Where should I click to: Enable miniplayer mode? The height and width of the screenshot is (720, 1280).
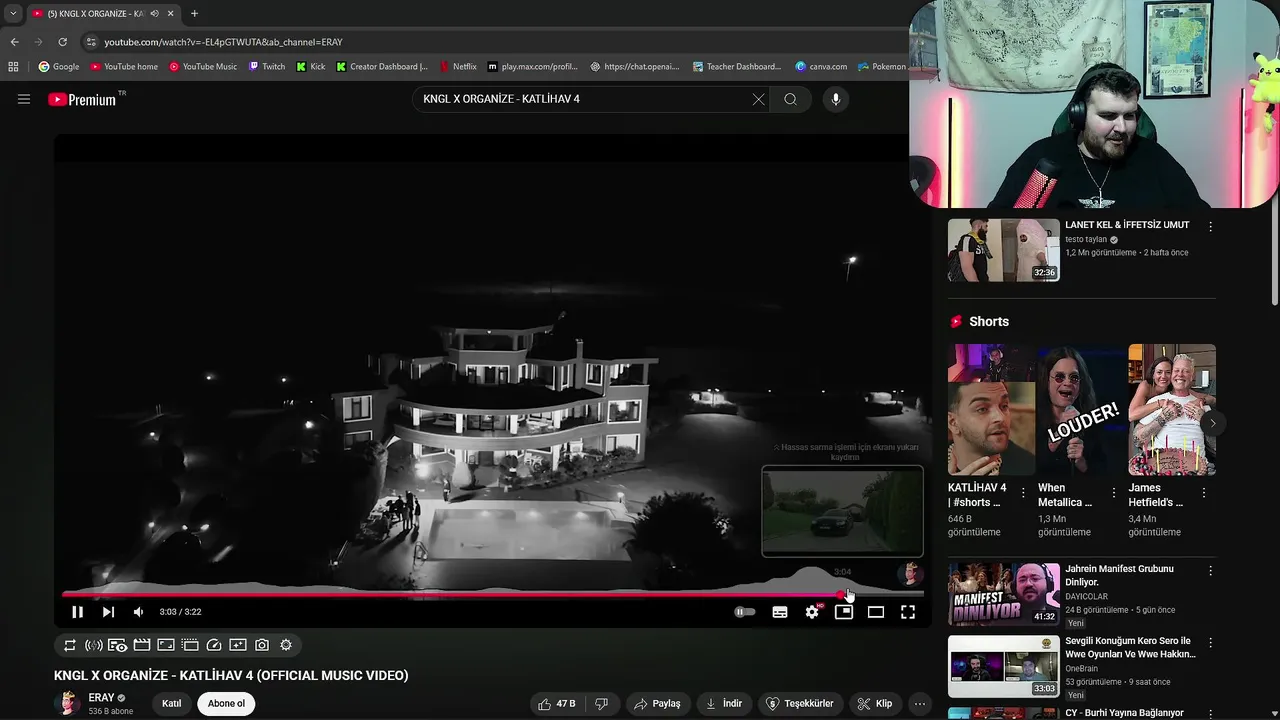(844, 612)
